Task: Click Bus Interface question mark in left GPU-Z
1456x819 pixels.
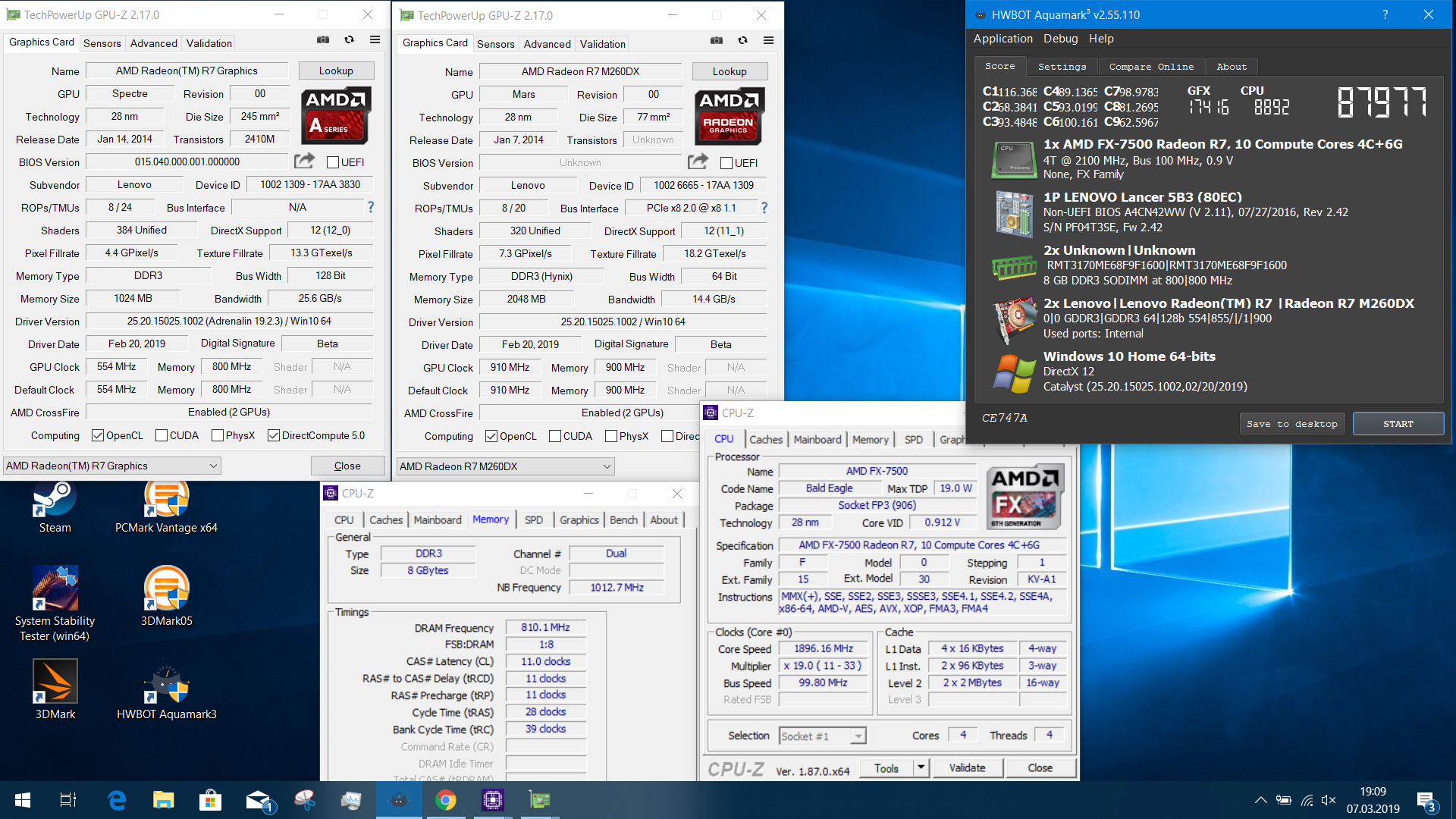Action: 371,207
